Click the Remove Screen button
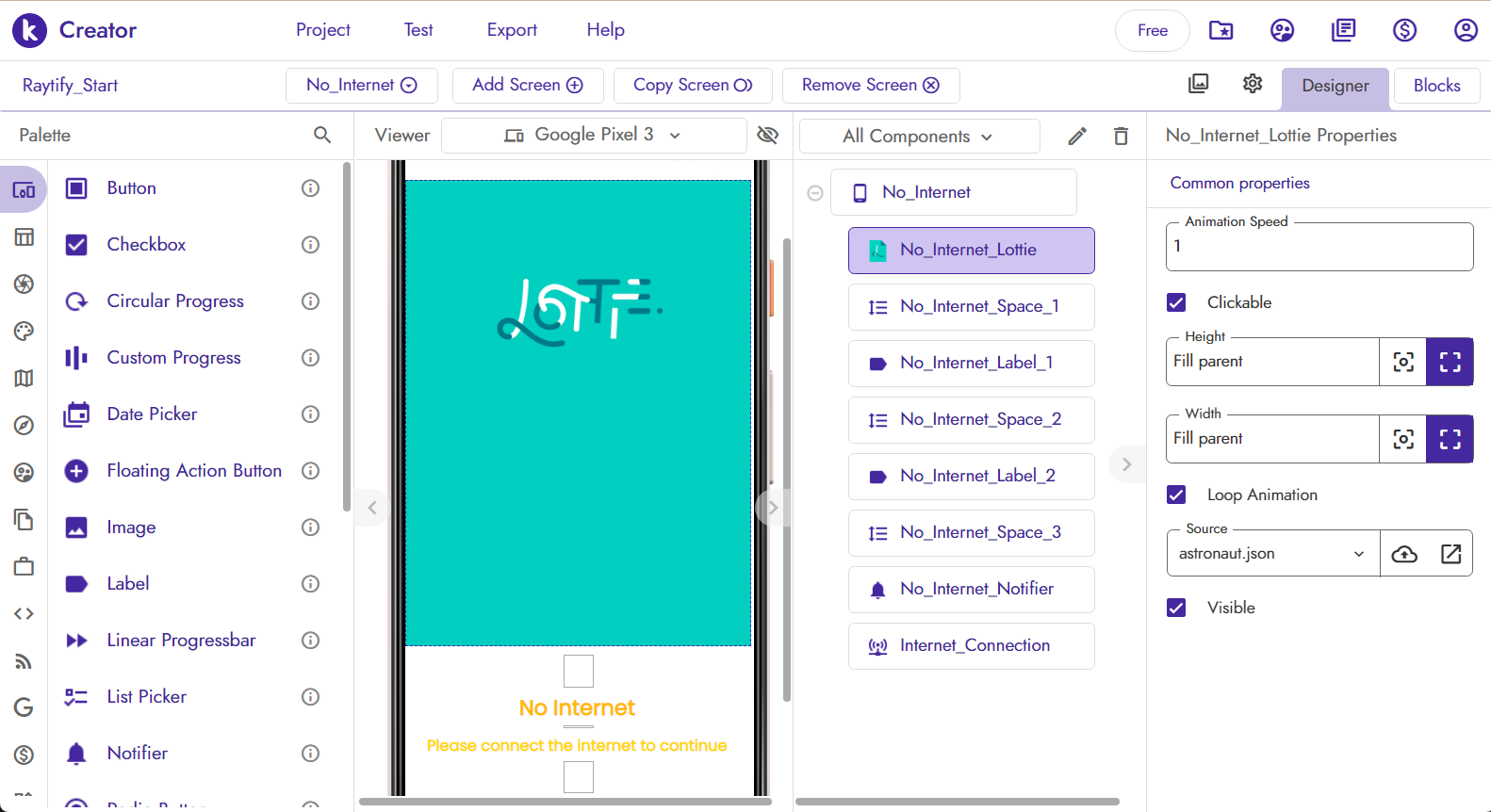The height and width of the screenshot is (812, 1491). (870, 86)
